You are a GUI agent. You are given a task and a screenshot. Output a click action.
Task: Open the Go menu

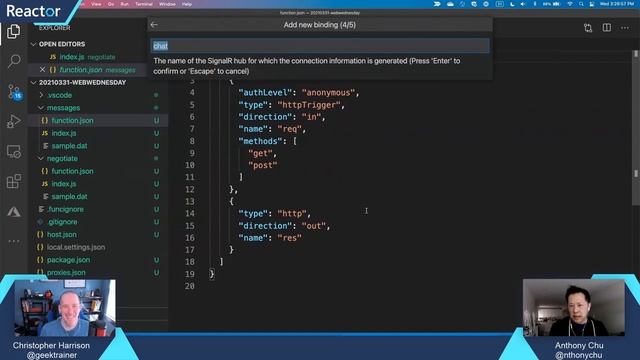pyautogui.click(x=111, y=4)
